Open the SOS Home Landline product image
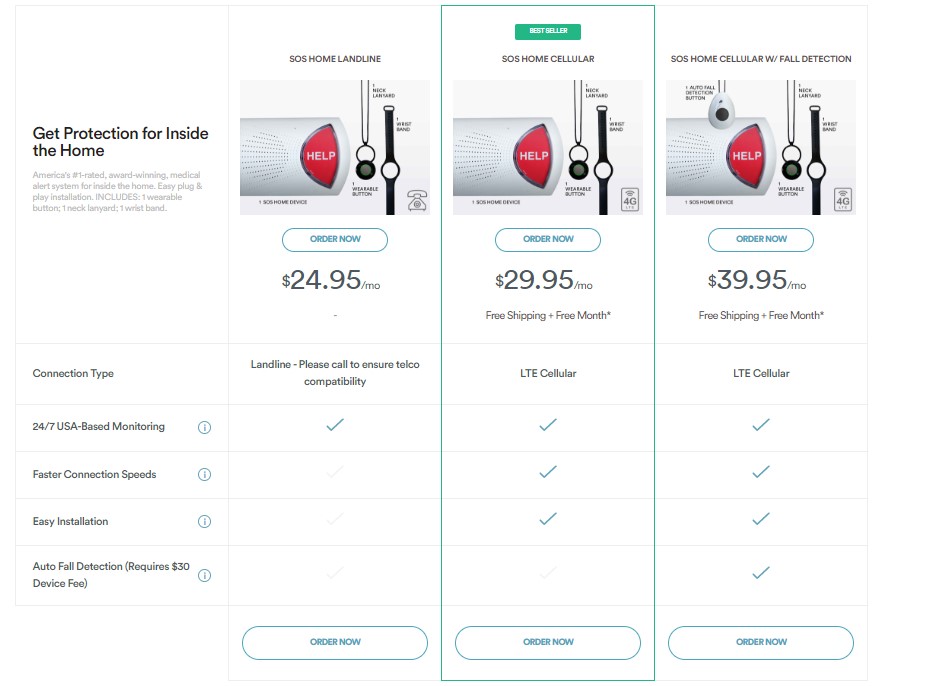928x686 pixels. pos(335,147)
